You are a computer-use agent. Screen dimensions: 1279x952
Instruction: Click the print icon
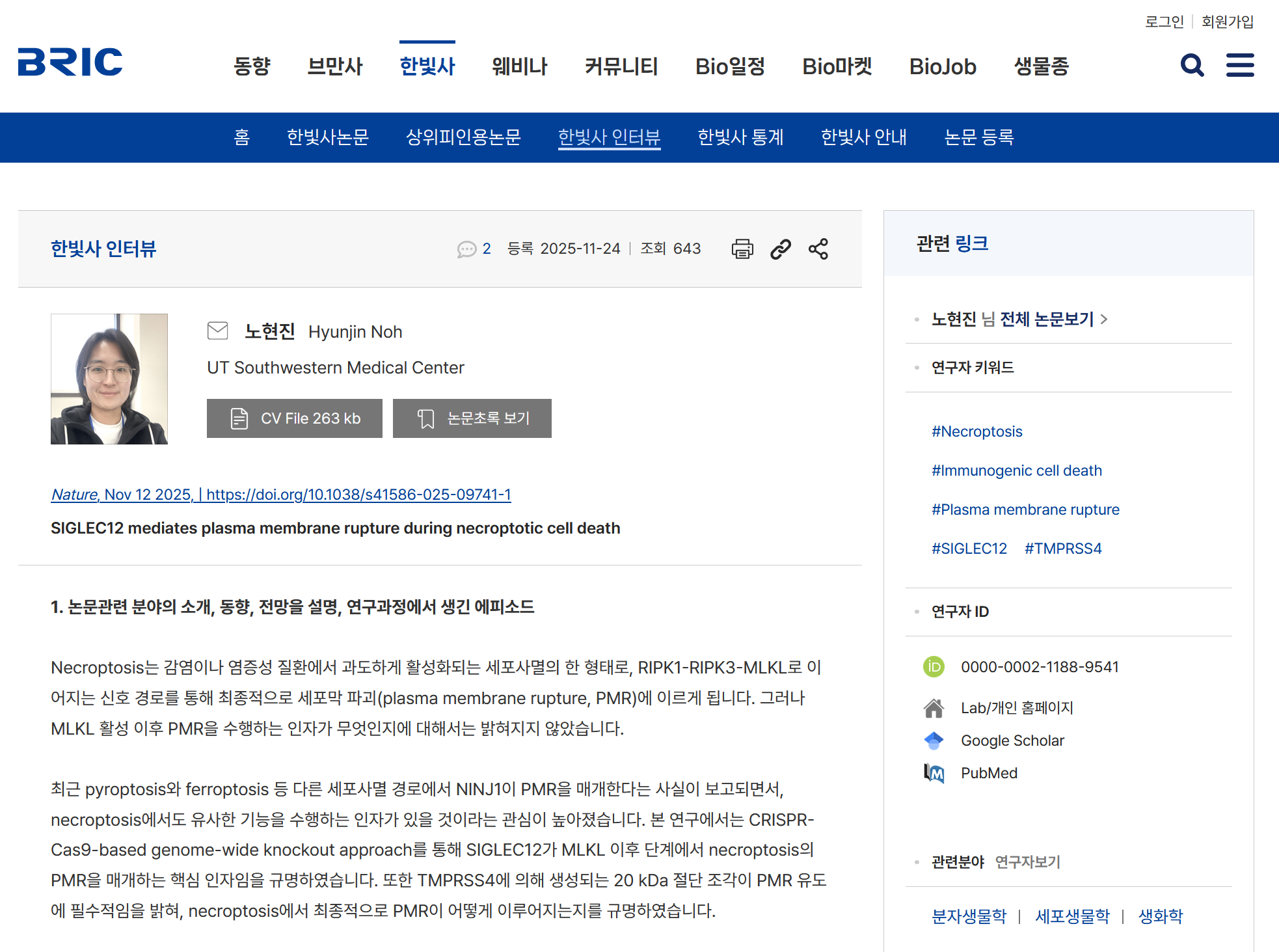(742, 249)
